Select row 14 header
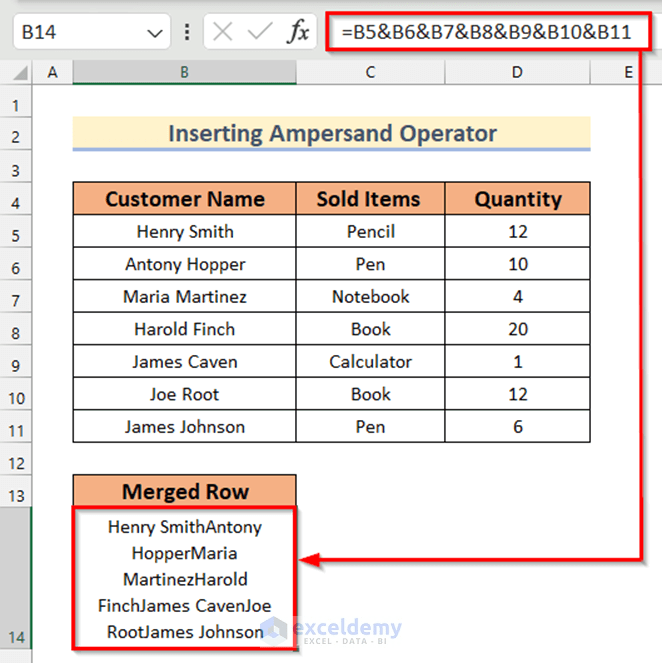Viewport: 662px width, 663px height. 16,578
